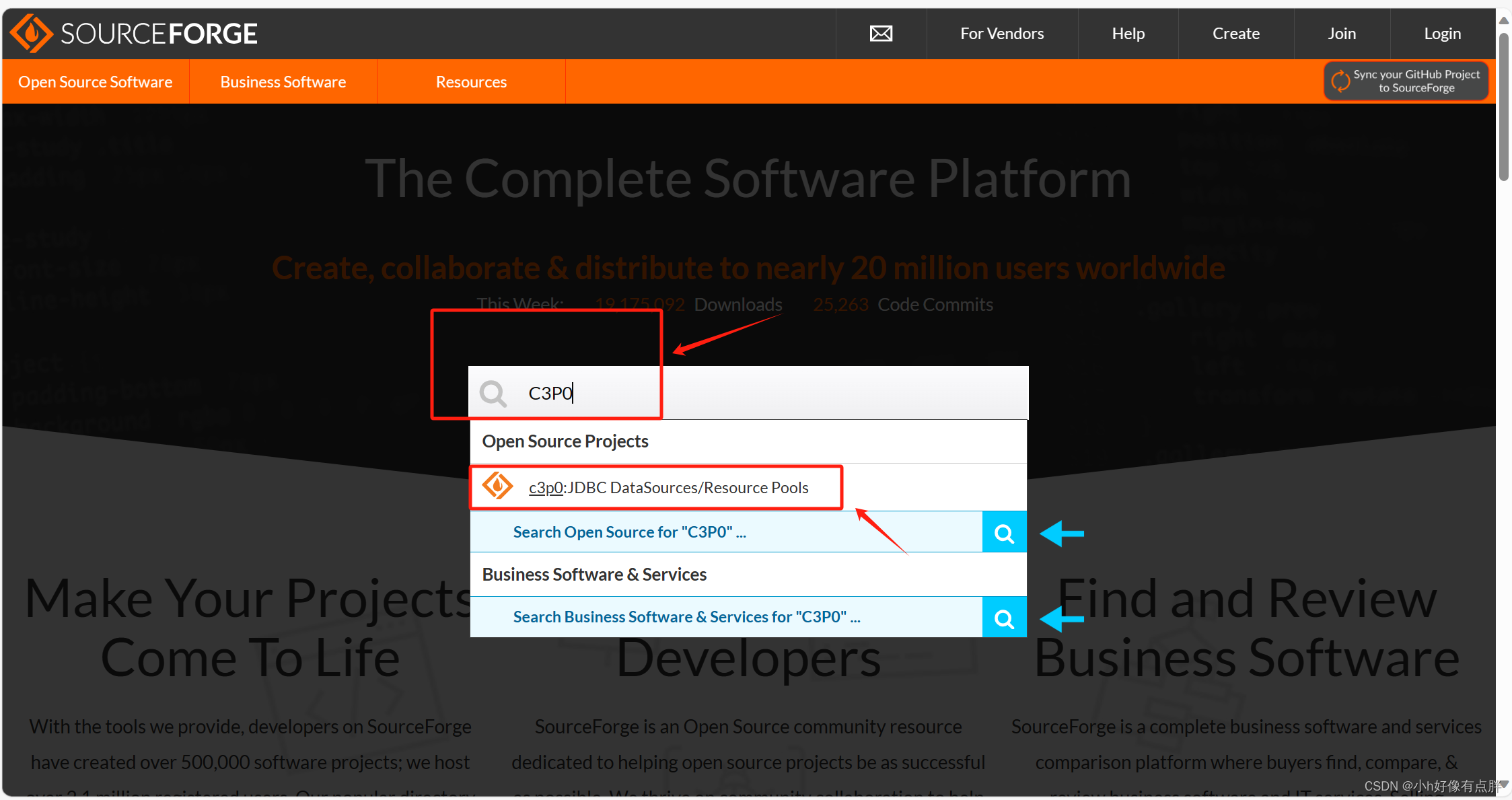Open the For Vendors menu item
The width and height of the screenshot is (1512, 800).
1002,34
